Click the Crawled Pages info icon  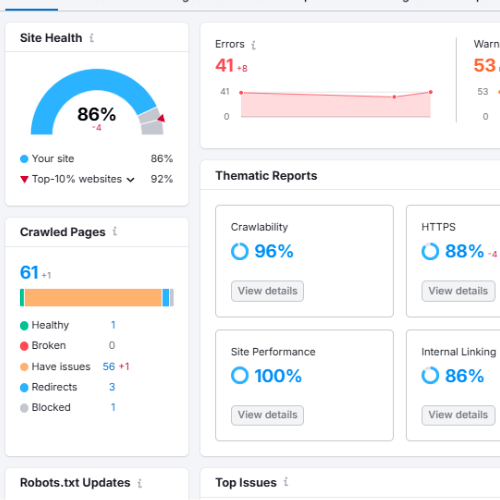pyautogui.click(x=115, y=231)
